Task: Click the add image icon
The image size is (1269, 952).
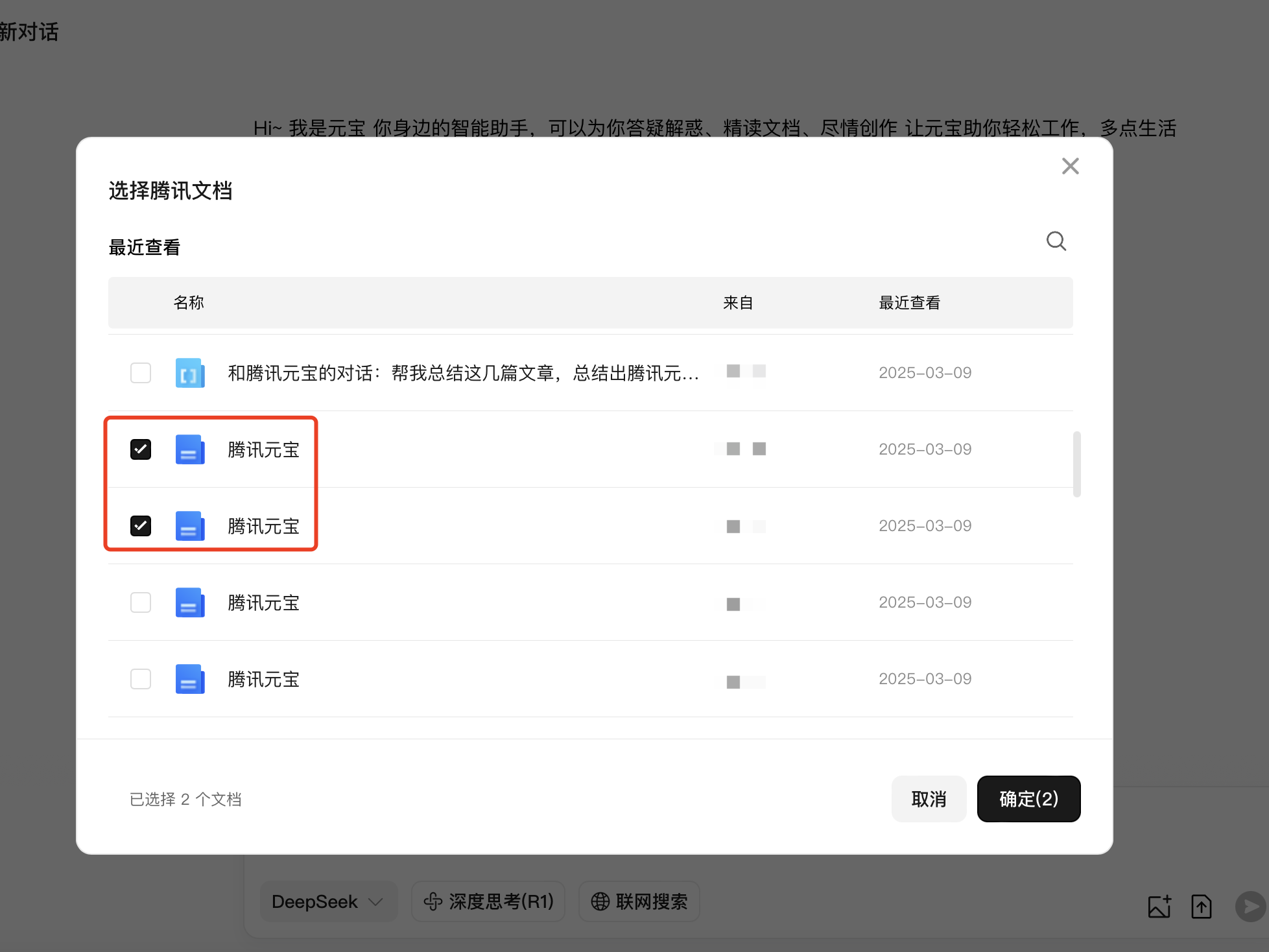Action: point(1159,906)
